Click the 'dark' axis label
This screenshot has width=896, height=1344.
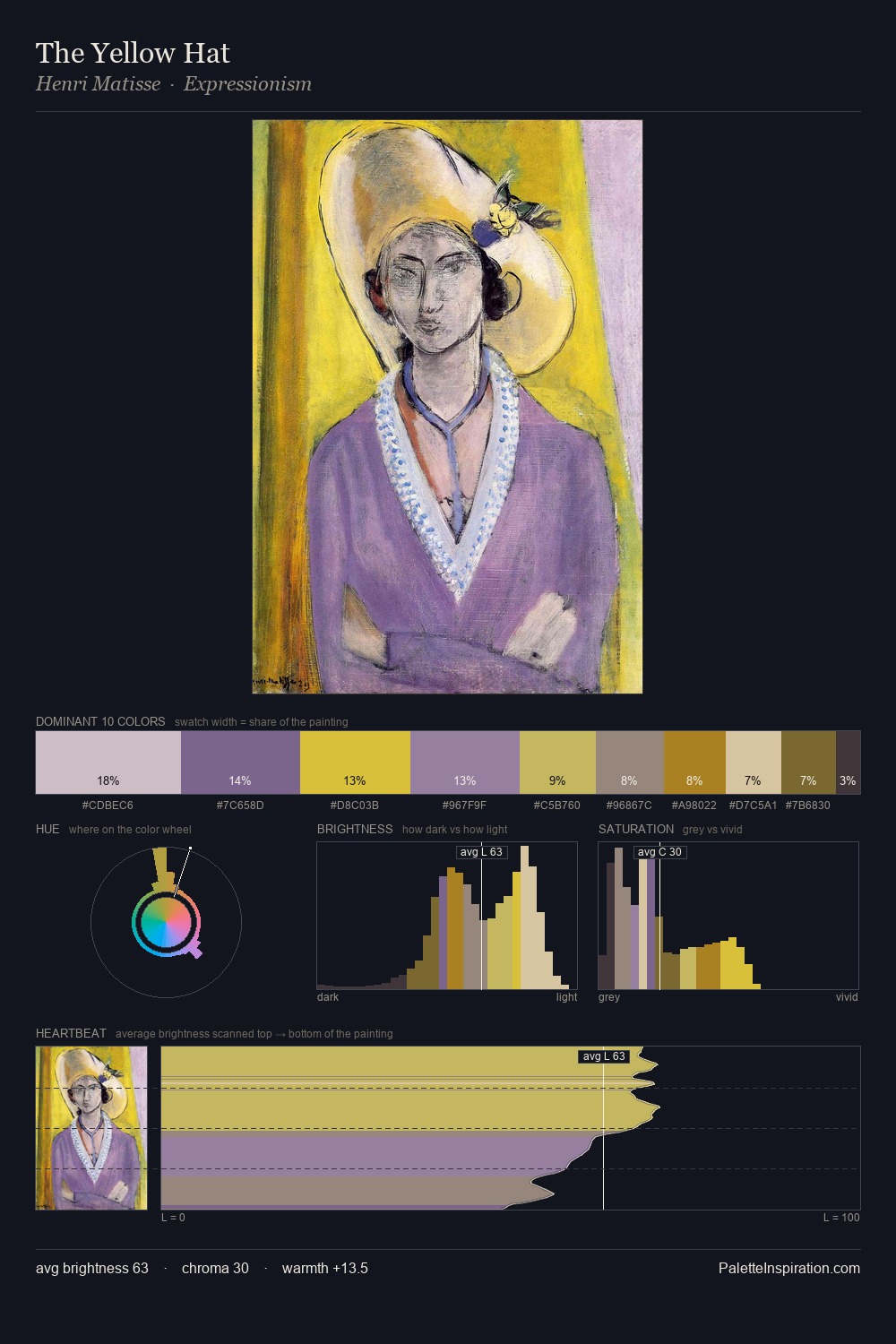tap(328, 997)
